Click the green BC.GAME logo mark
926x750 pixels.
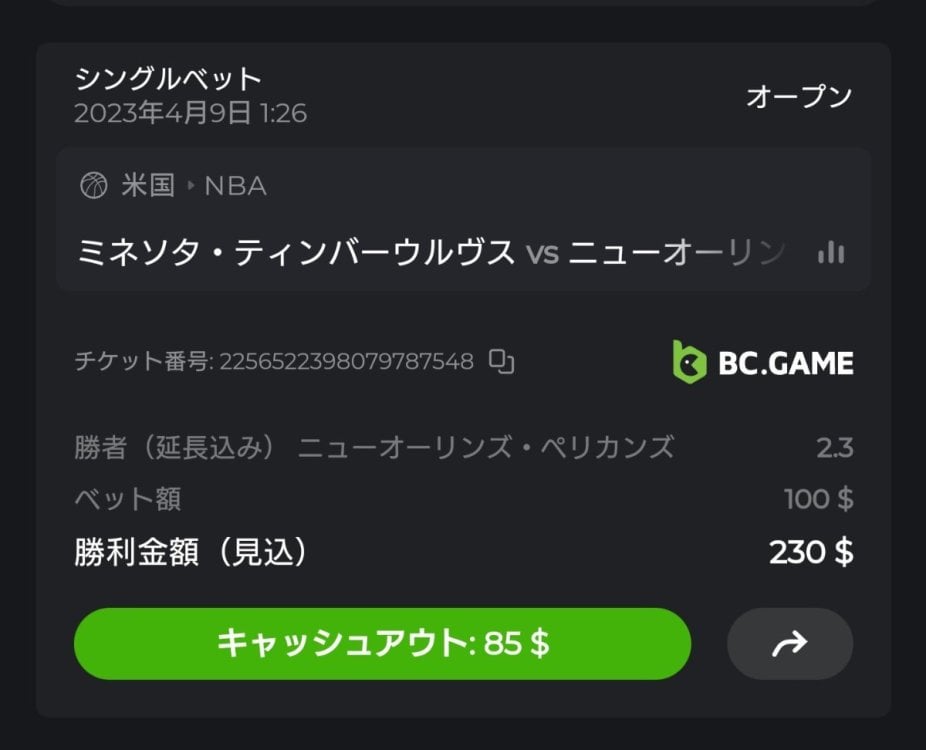[x=690, y=362]
